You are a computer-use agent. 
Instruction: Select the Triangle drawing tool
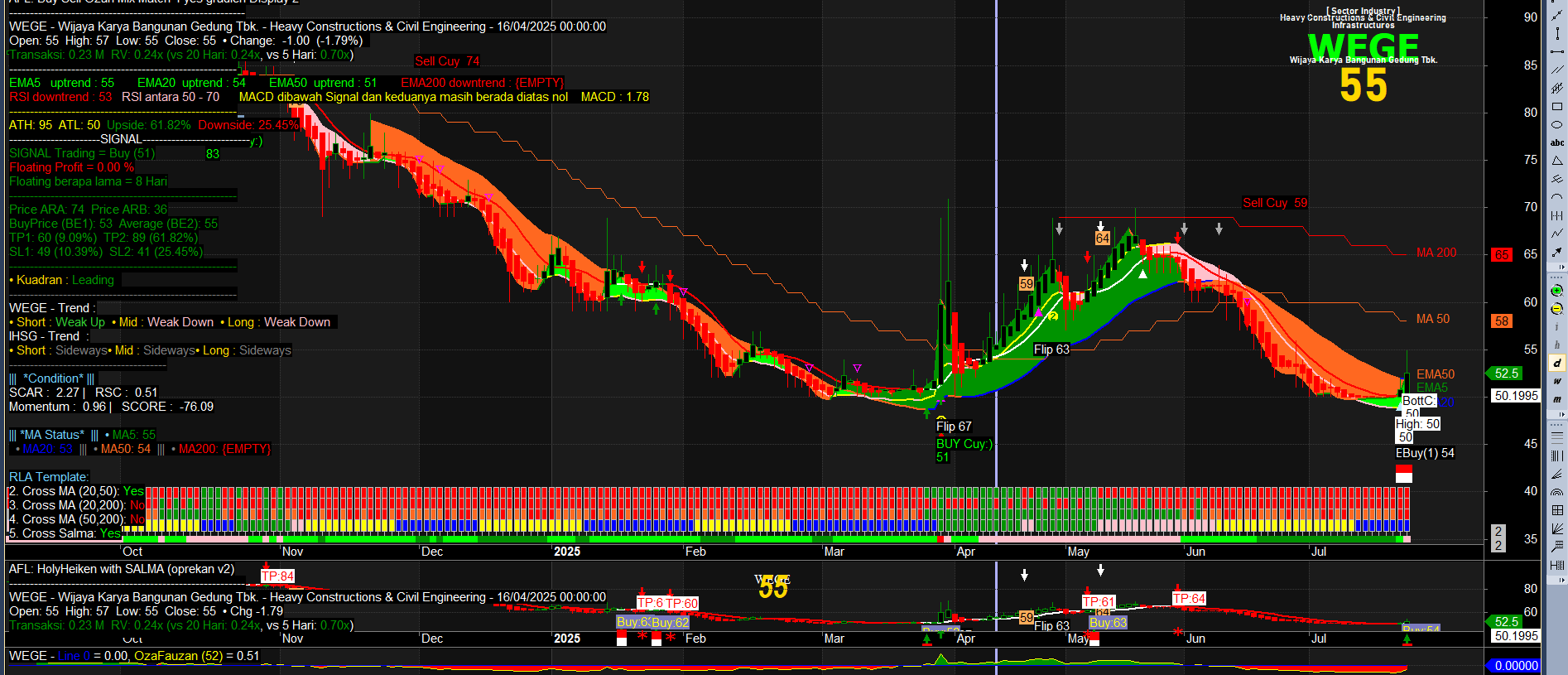(1557, 161)
